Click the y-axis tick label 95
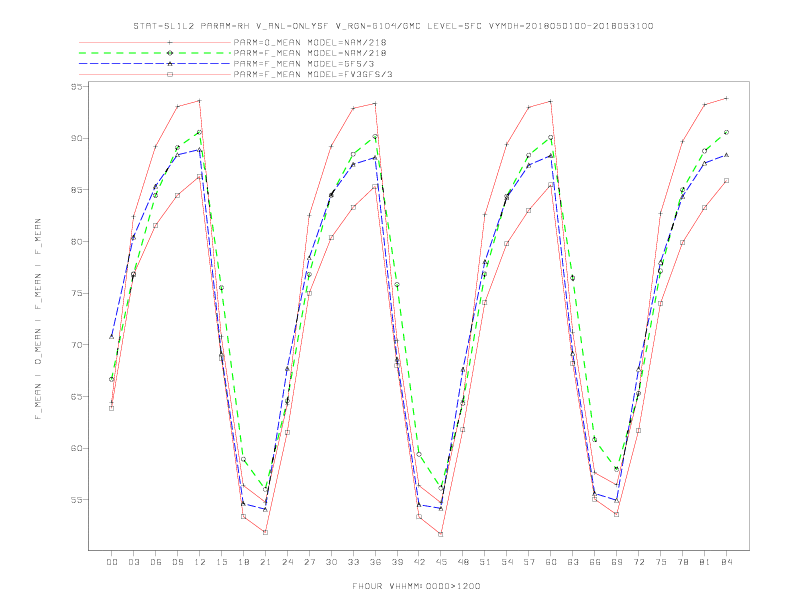Screen dimensions: 792x612 76,87
